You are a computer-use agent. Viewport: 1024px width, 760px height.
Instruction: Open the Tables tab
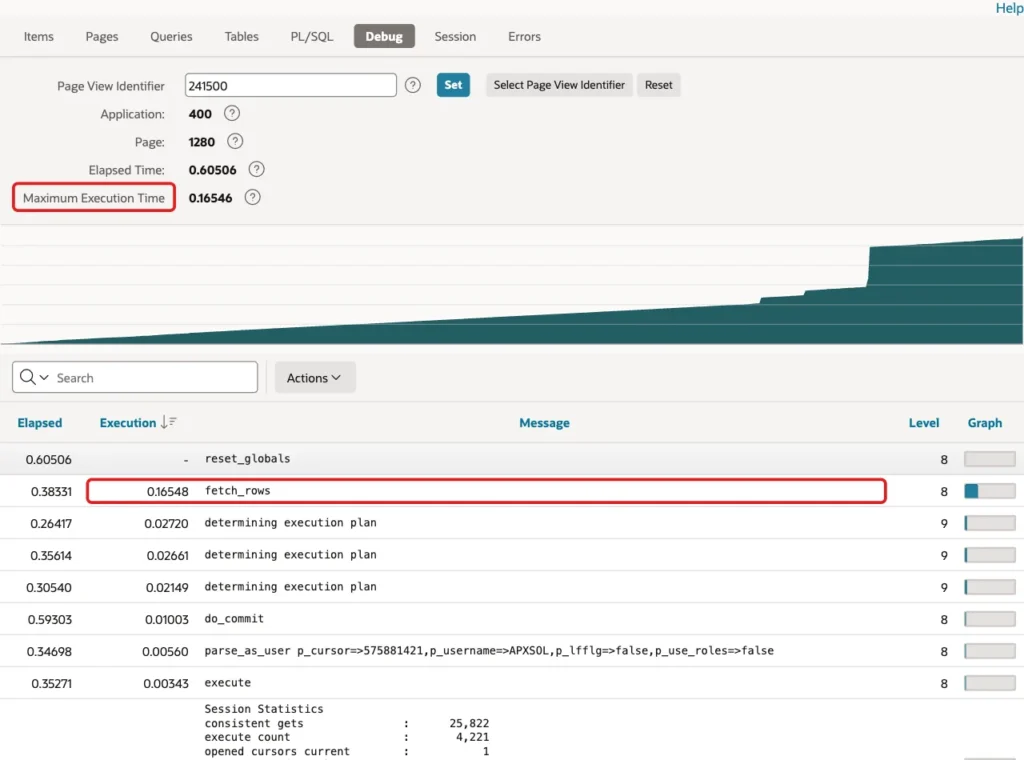(242, 37)
